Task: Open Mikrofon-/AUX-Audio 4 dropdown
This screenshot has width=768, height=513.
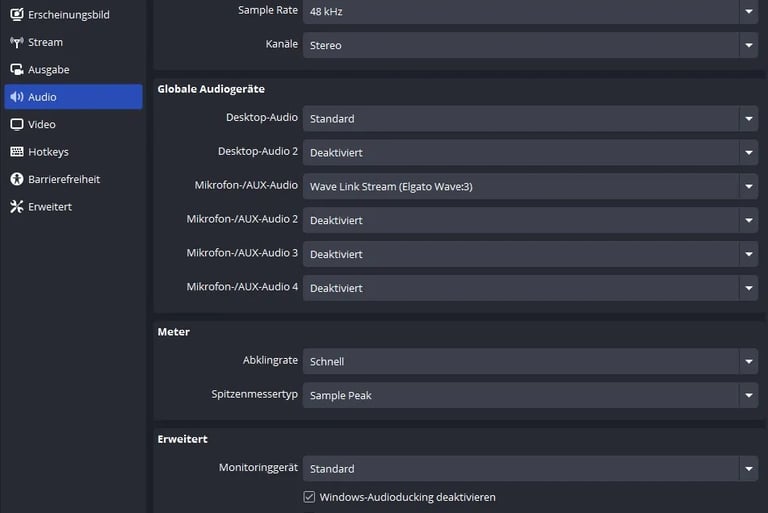Action: (530, 288)
